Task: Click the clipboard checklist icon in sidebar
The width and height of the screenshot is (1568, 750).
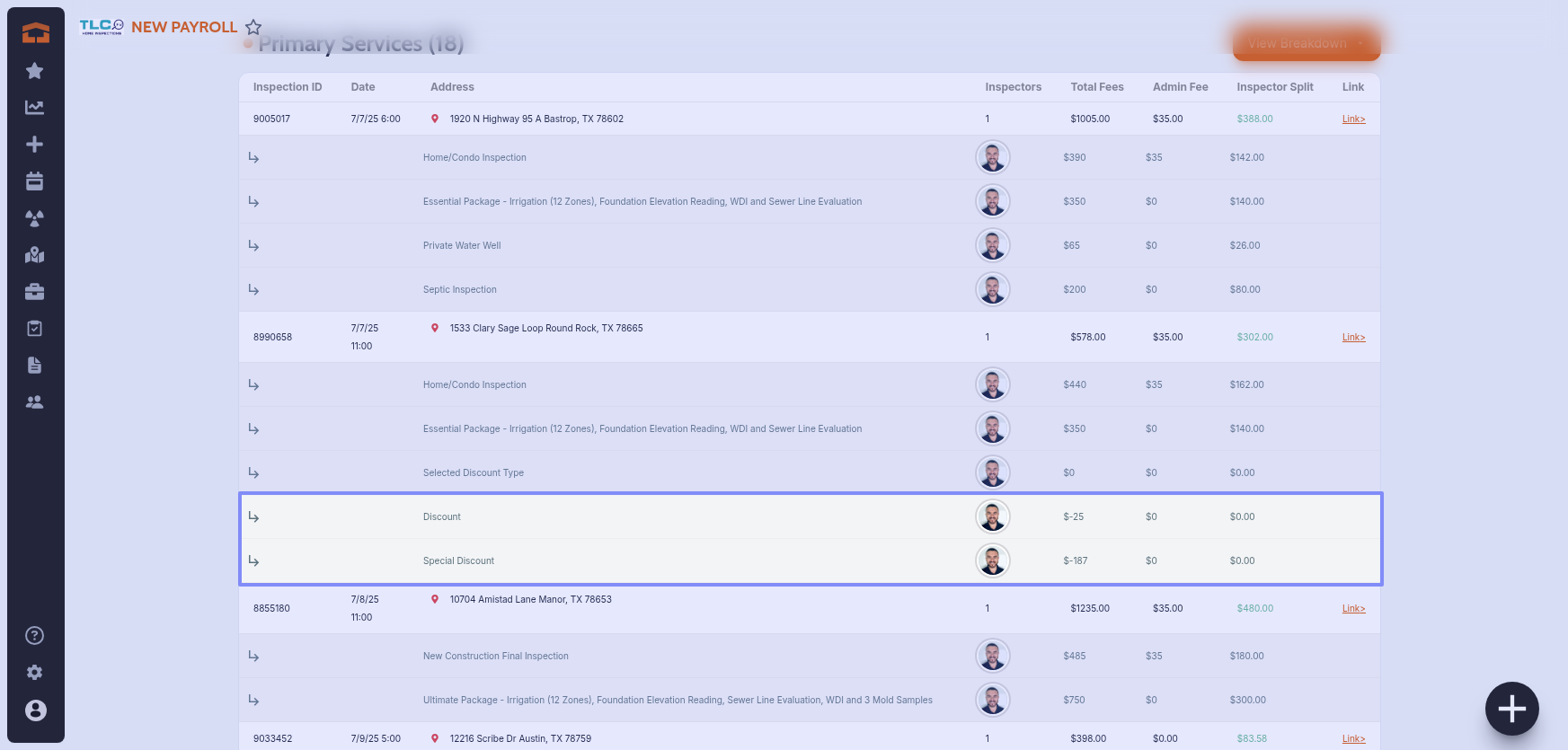Action: [x=35, y=329]
